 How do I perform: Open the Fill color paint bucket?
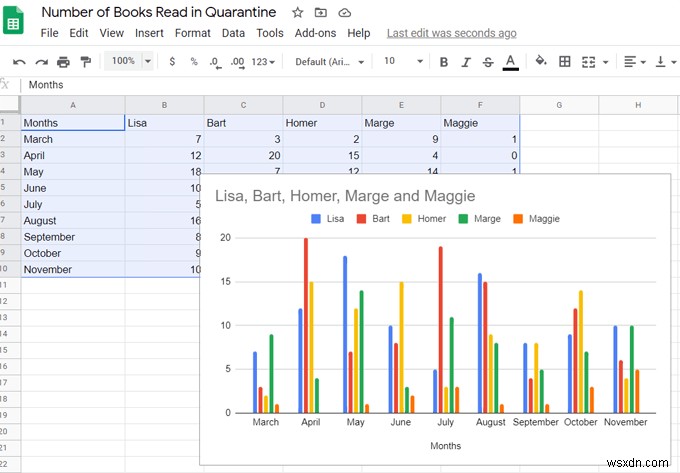[541, 62]
